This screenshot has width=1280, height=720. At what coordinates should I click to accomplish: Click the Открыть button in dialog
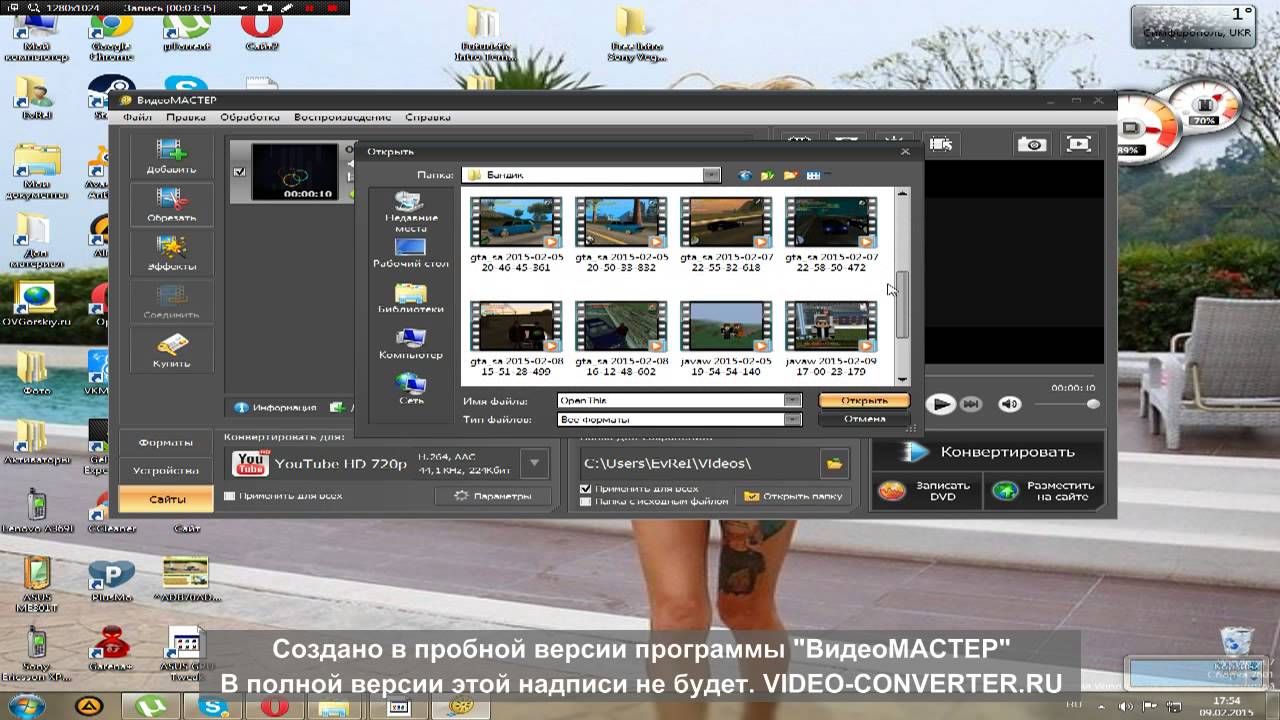[864, 400]
